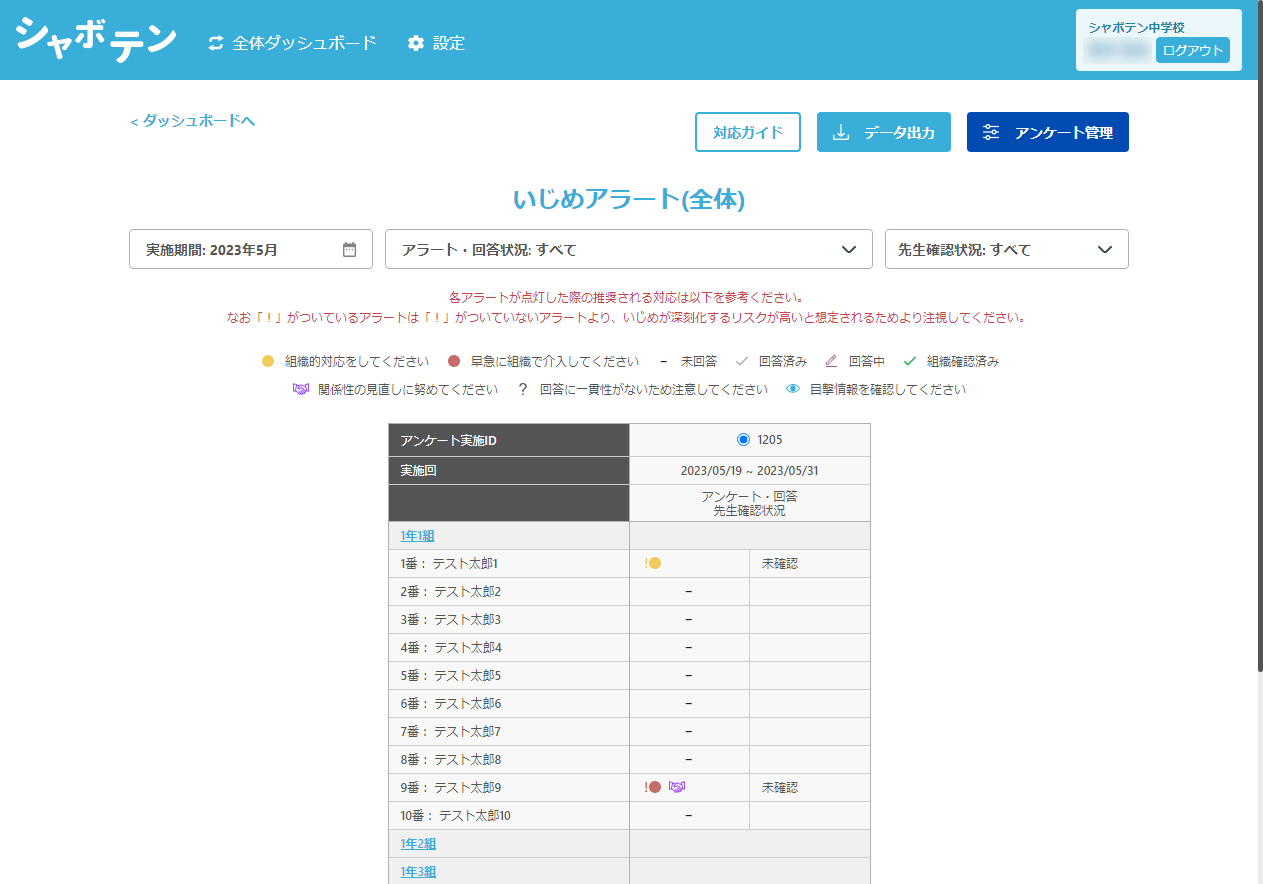Click the name 1番: テスト太郎1
This screenshot has height=884, width=1263.
[x=449, y=564]
